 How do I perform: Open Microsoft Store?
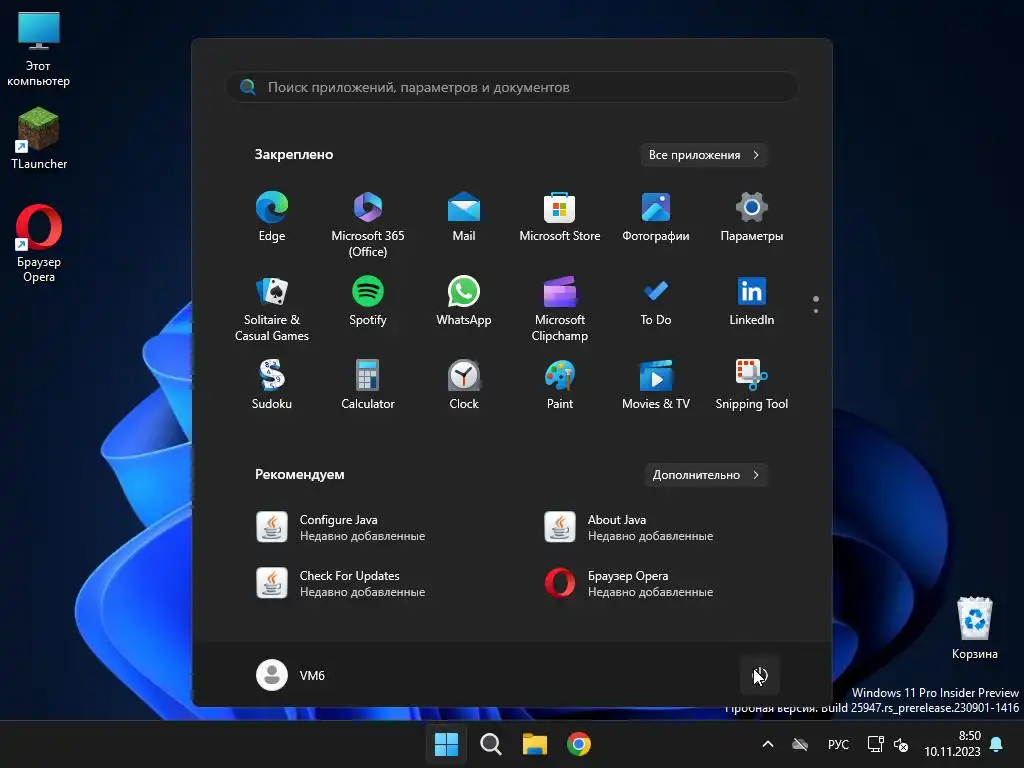point(560,217)
